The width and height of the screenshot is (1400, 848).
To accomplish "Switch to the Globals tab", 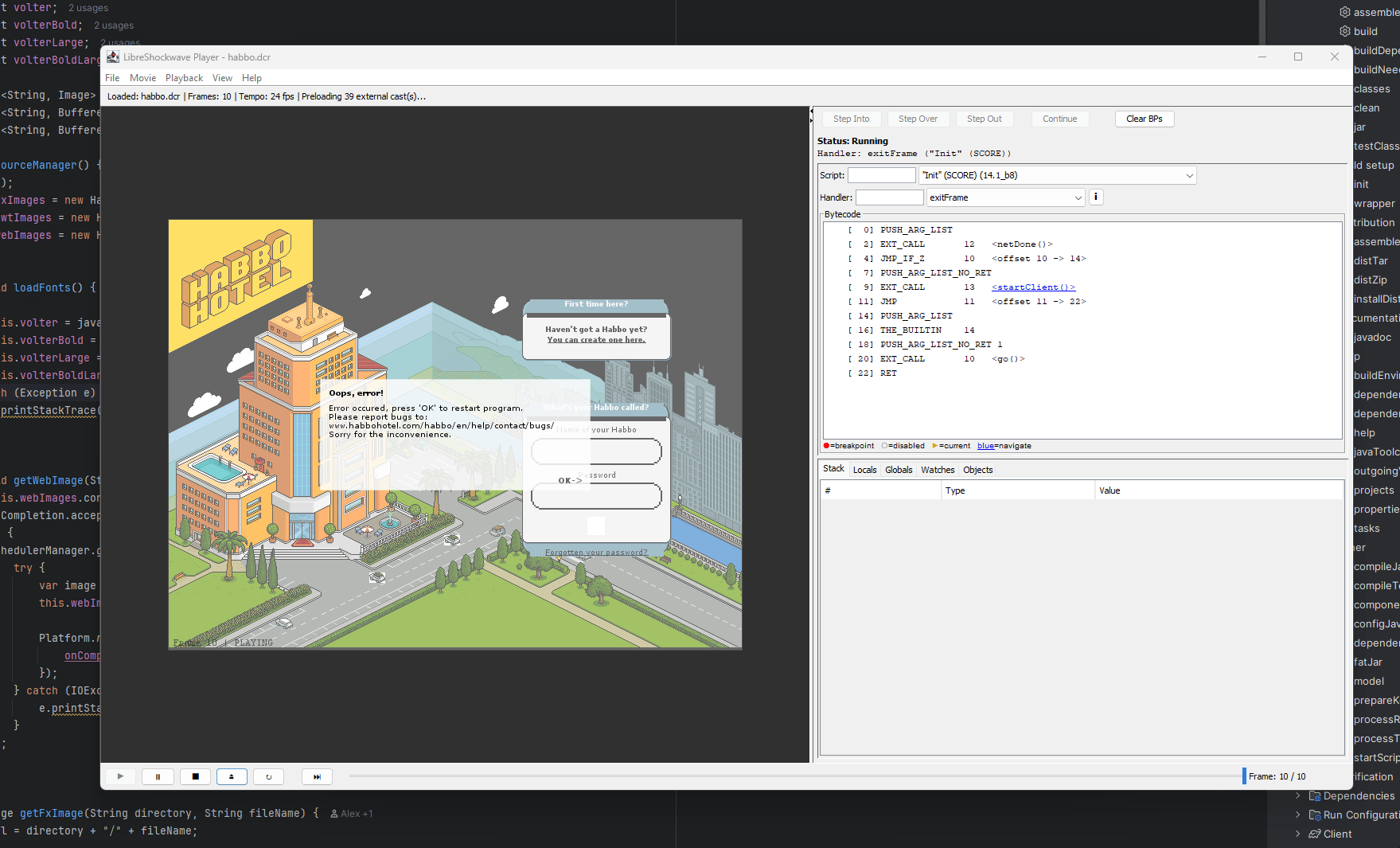I will tap(899, 470).
